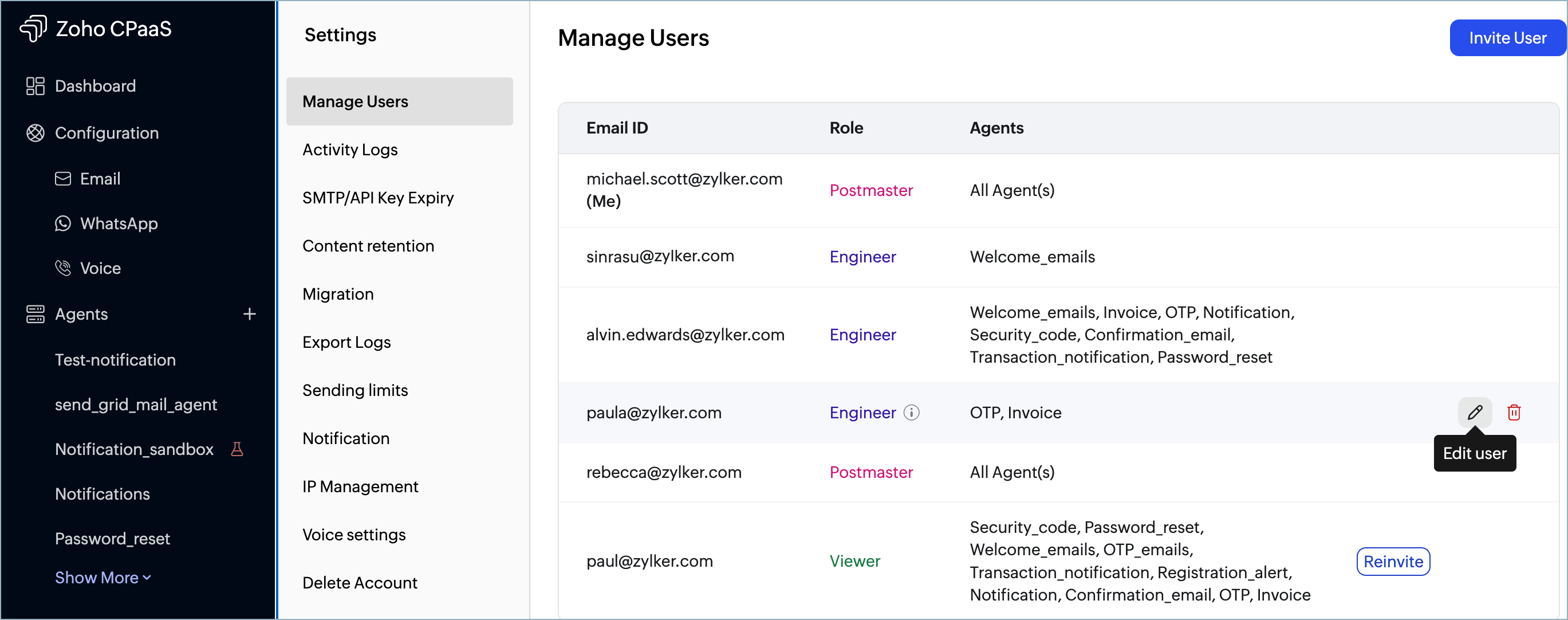
Task: Expand Show More agents list
Action: 103,577
